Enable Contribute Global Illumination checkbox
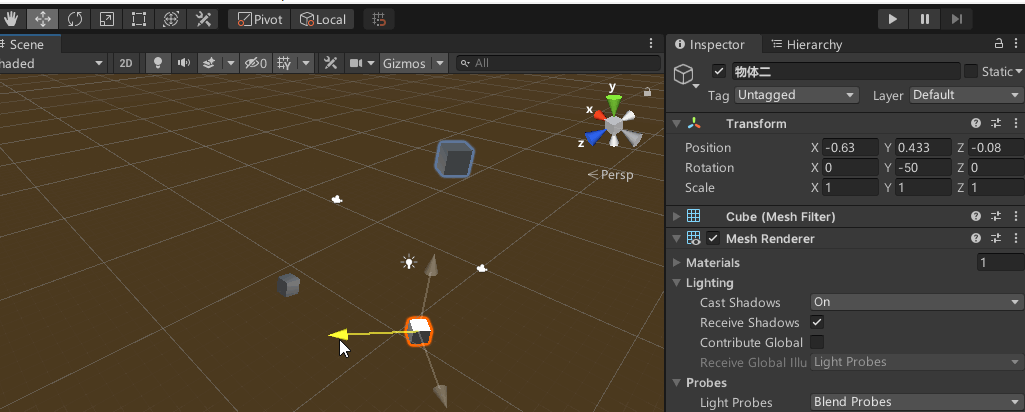This screenshot has height=412, width=1025. pyautogui.click(x=817, y=342)
